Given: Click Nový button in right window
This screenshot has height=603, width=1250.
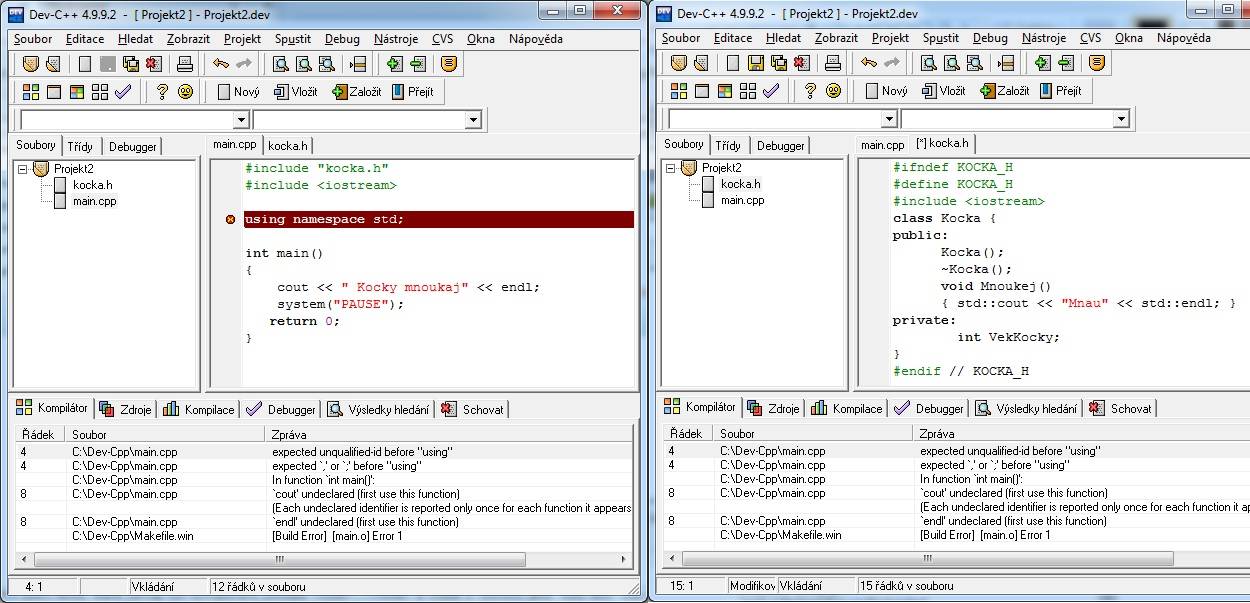Looking at the screenshot, I should tap(886, 91).
